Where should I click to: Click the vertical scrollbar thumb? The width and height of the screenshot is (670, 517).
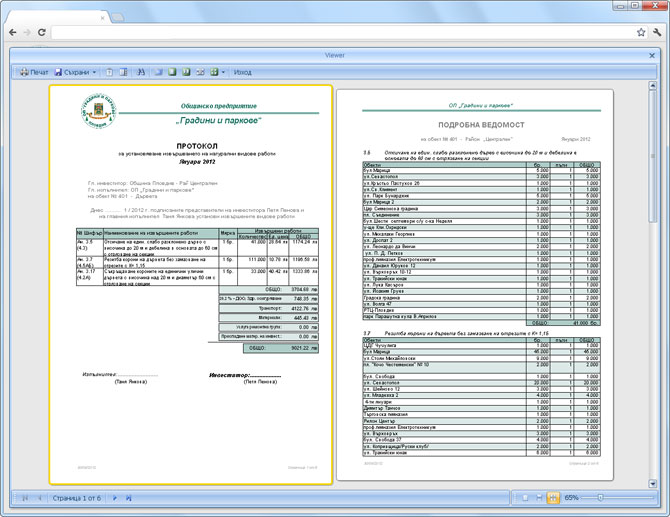tap(652, 156)
